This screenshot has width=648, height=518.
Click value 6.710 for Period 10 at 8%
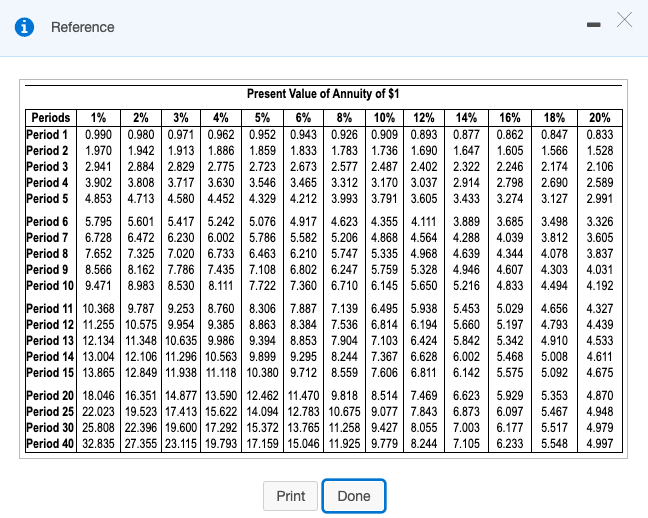pos(344,286)
